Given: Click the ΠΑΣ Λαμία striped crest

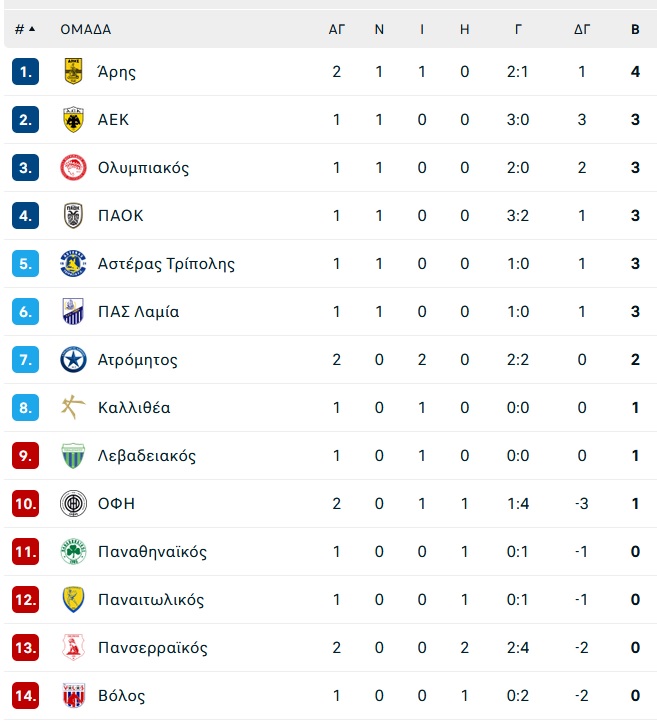Looking at the screenshot, I should click(x=73, y=312).
